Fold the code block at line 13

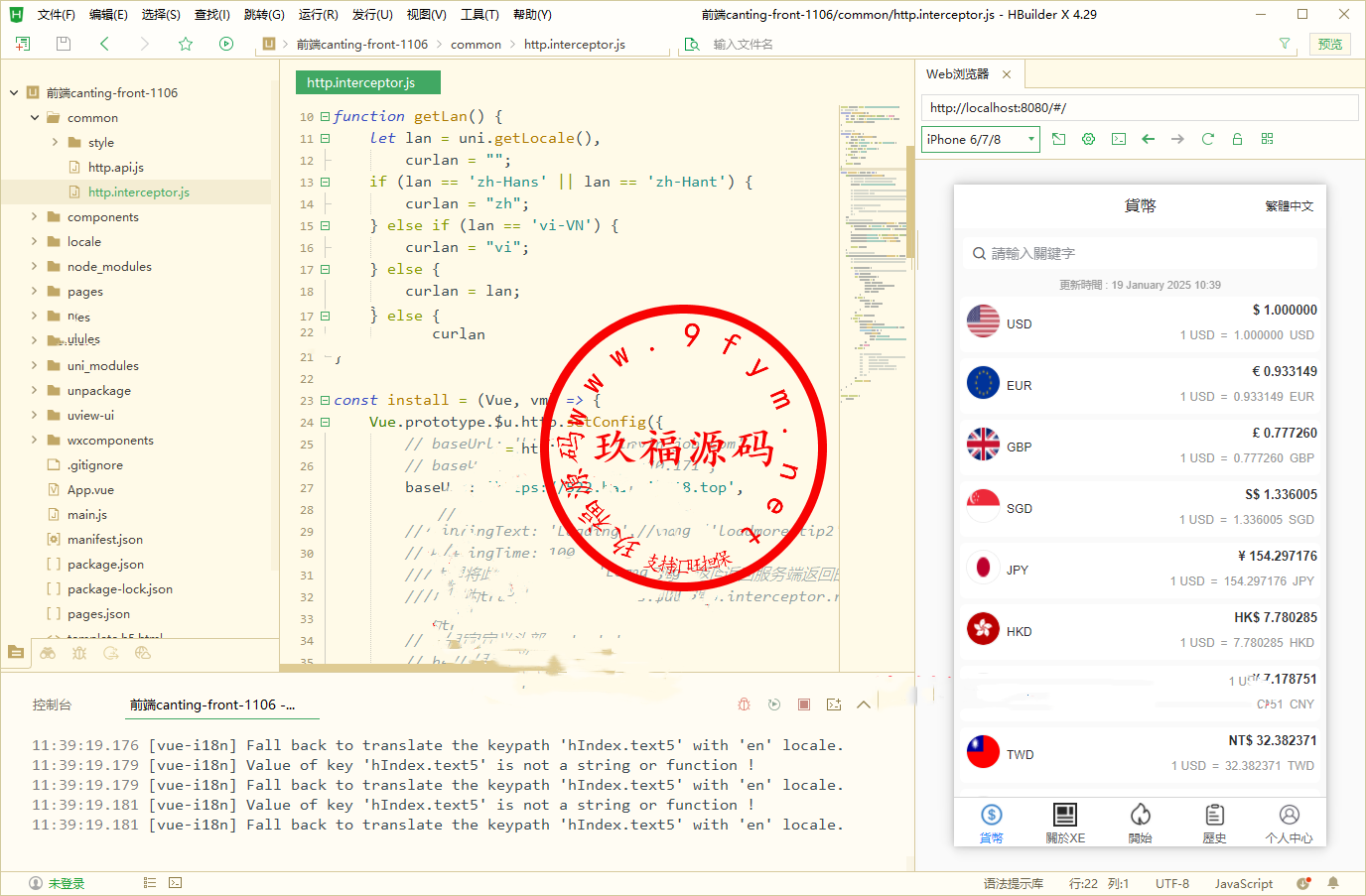[x=325, y=182]
